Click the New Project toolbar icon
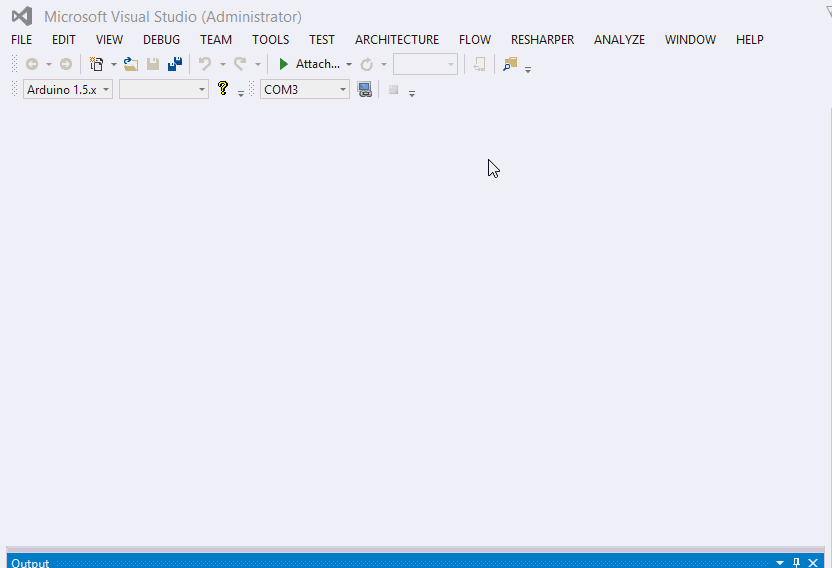 pos(96,64)
